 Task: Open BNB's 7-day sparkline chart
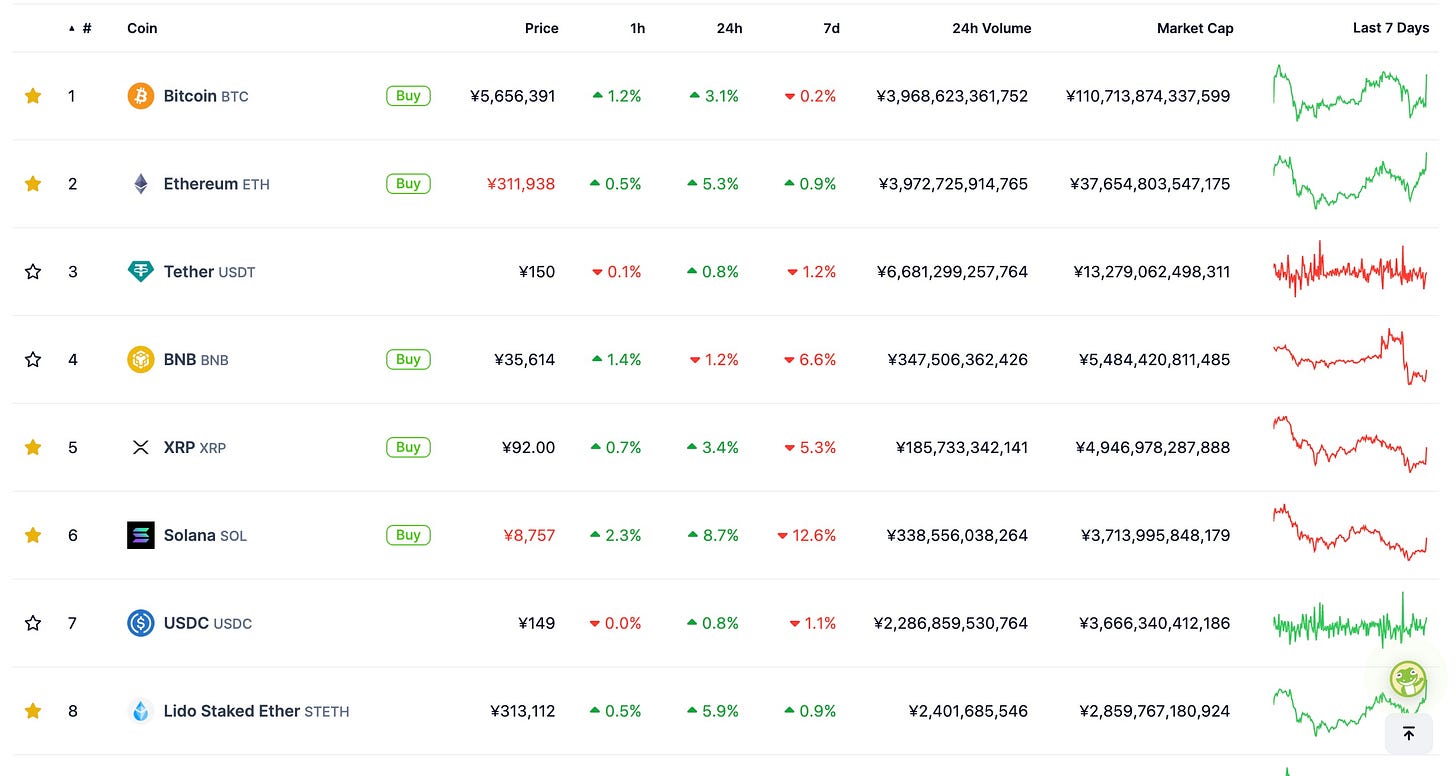1350,357
